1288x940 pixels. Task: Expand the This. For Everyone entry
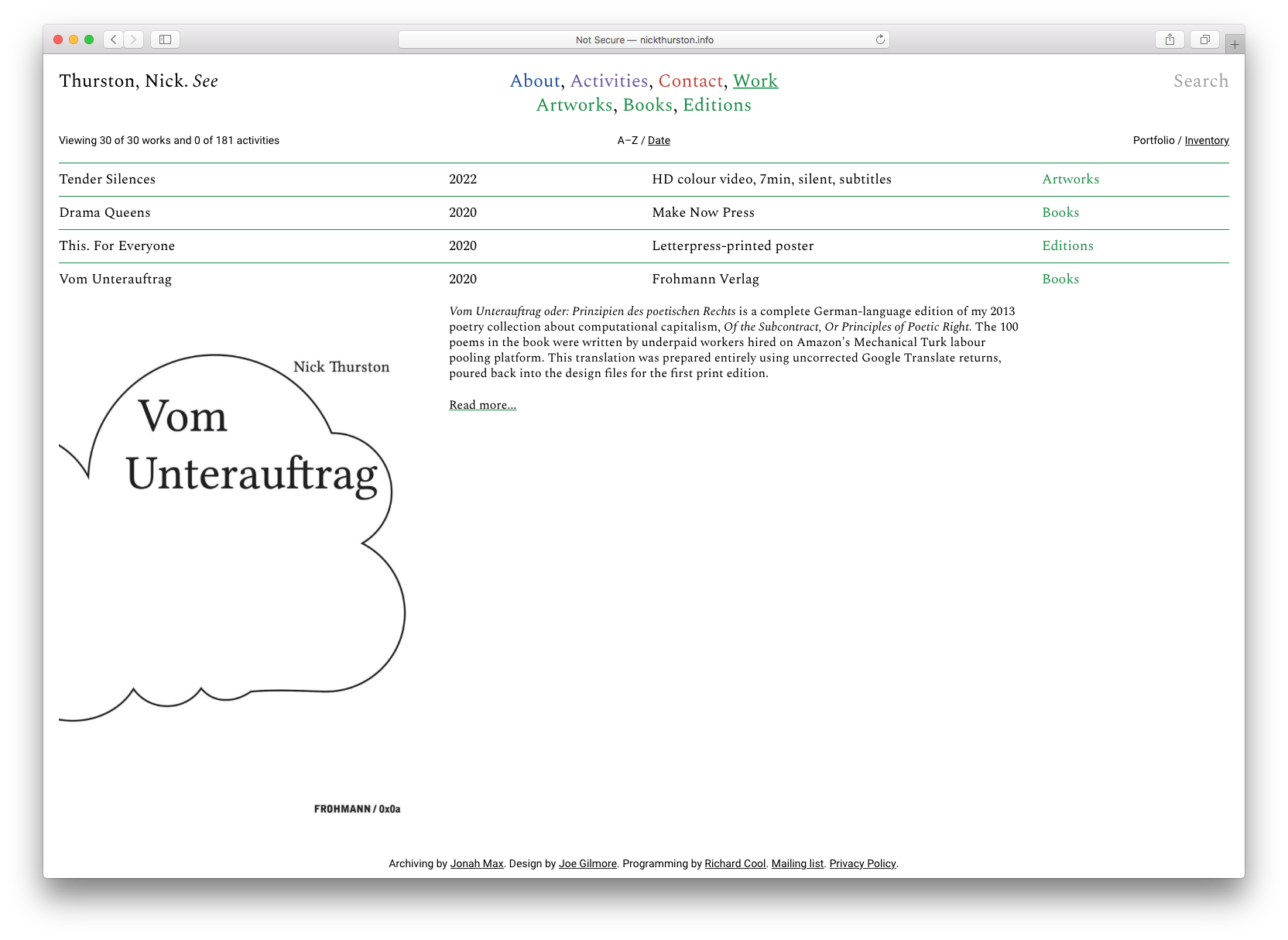(x=117, y=246)
